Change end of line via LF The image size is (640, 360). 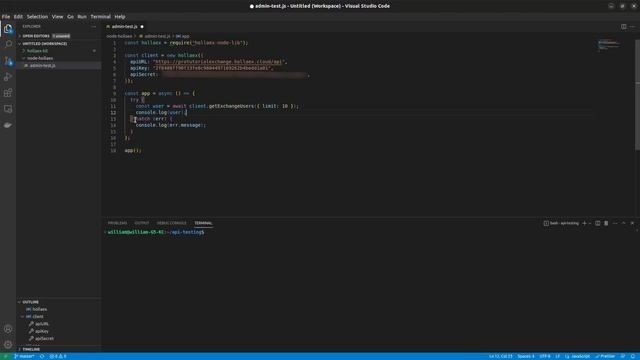point(558,356)
